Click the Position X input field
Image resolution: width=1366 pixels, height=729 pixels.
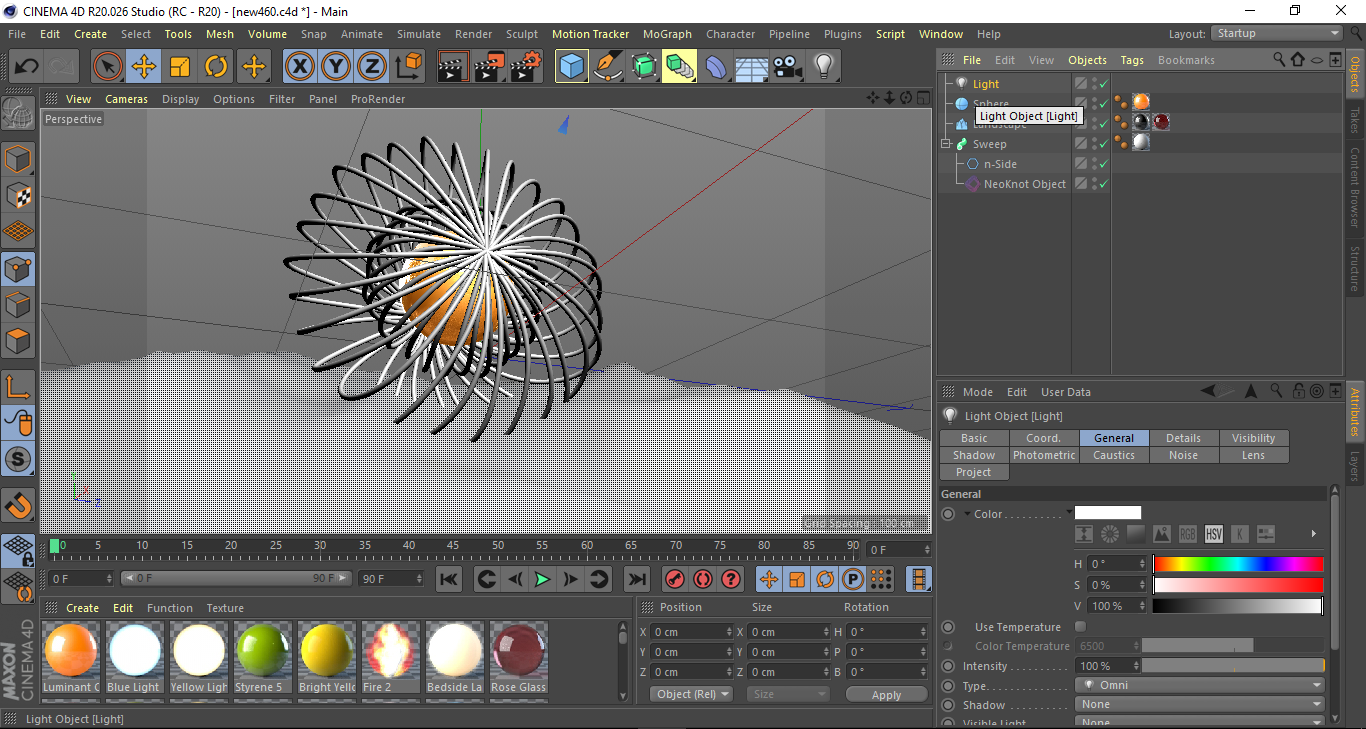click(692, 632)
